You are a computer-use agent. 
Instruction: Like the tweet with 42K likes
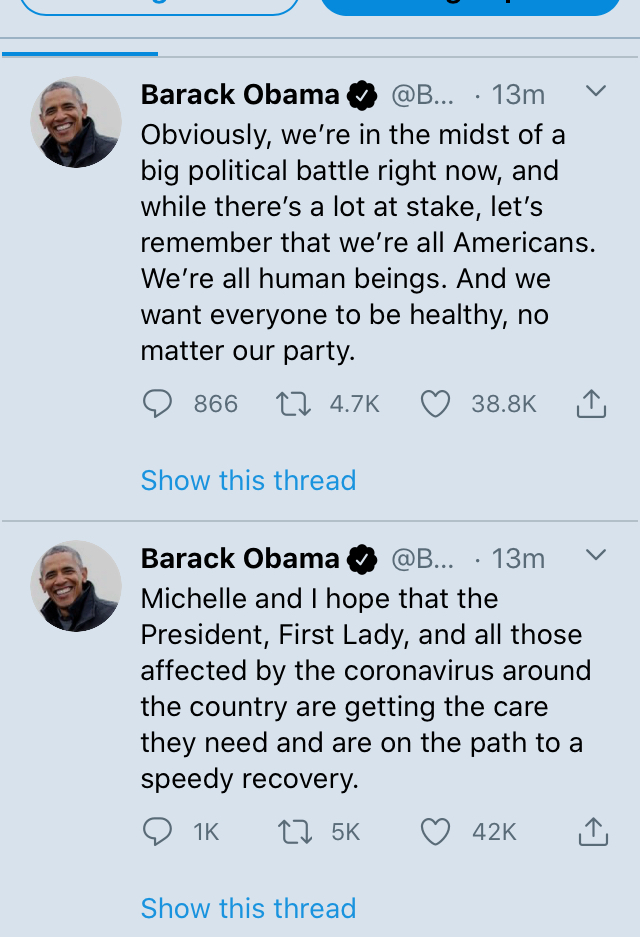point(435,832)
